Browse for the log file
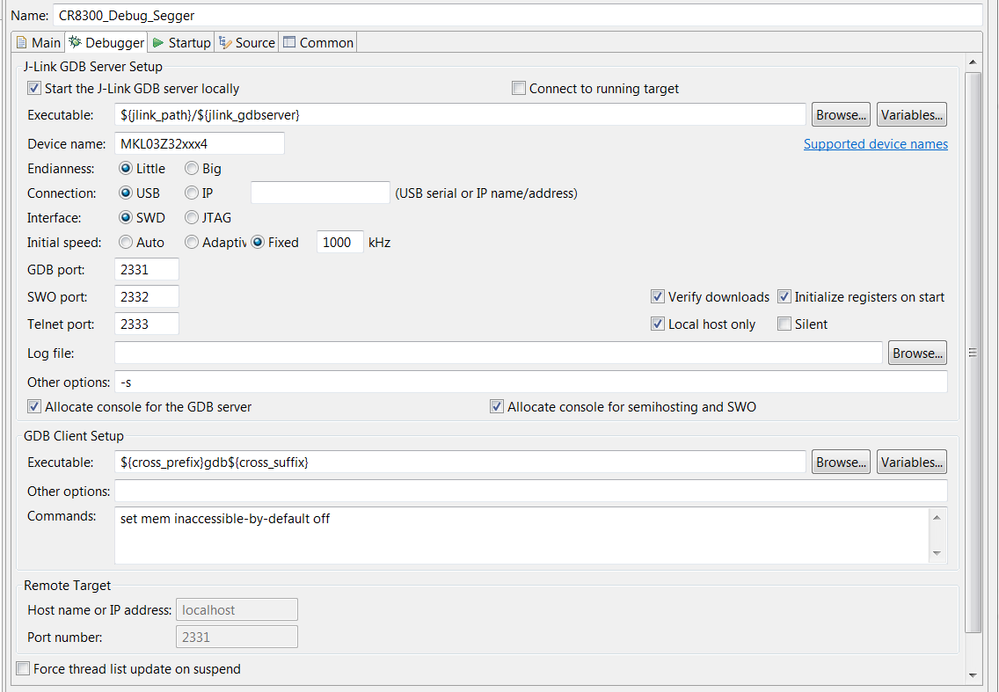The height and width of the screenshot is (692, 999). [917, 353]
